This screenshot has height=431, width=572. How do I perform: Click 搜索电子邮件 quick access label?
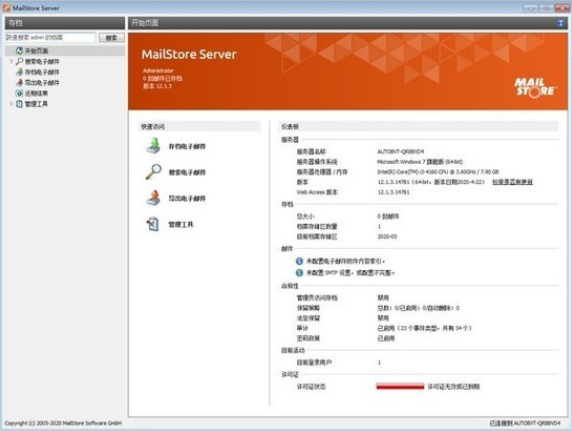187,172
